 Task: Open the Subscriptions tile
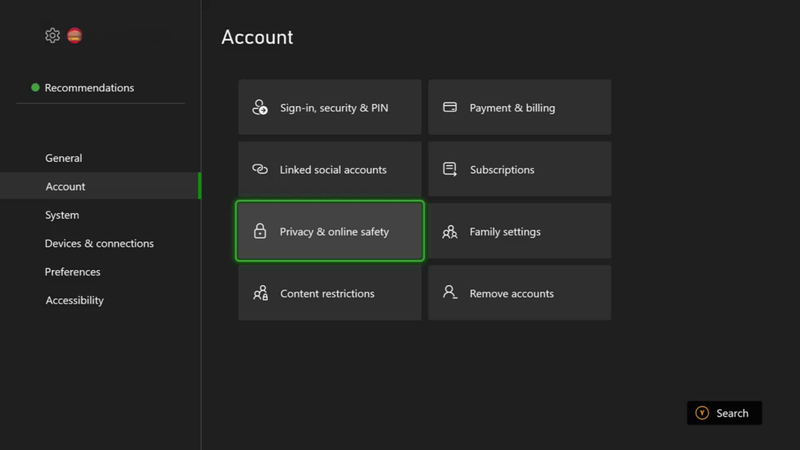(519, 169)
